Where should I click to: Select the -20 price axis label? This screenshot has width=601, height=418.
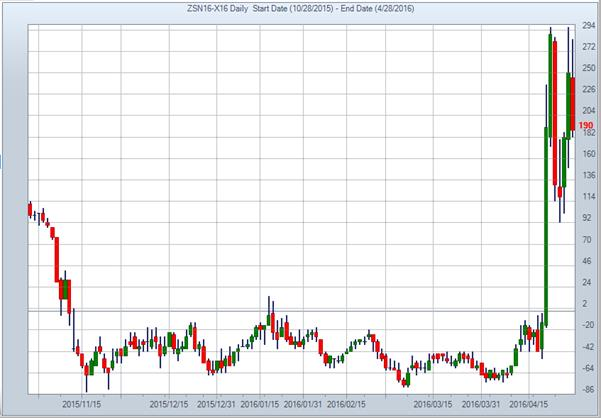pos(587,325)
